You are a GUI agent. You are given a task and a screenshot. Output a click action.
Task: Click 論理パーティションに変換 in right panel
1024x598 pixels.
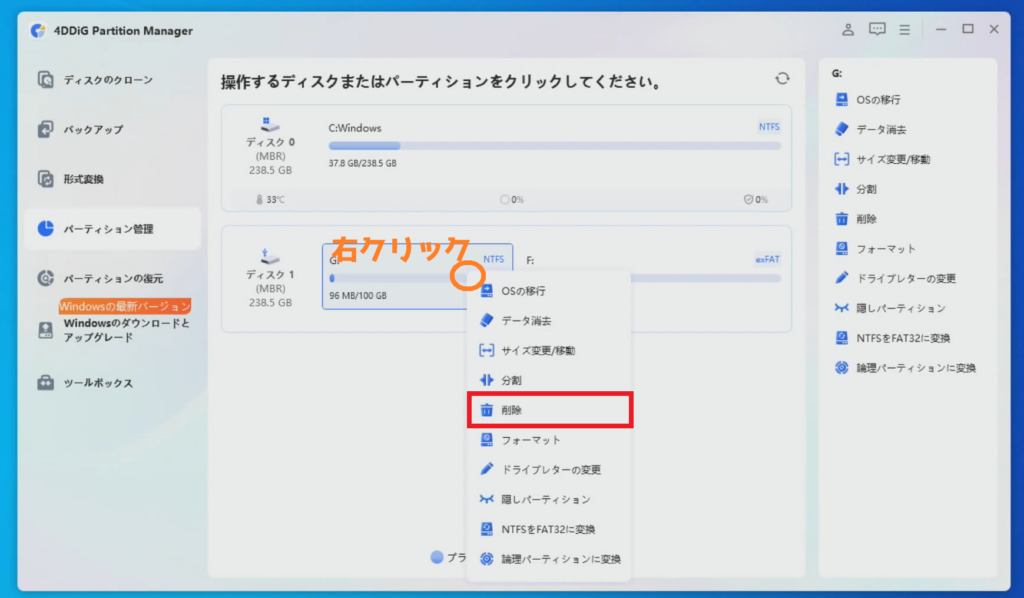915,368
